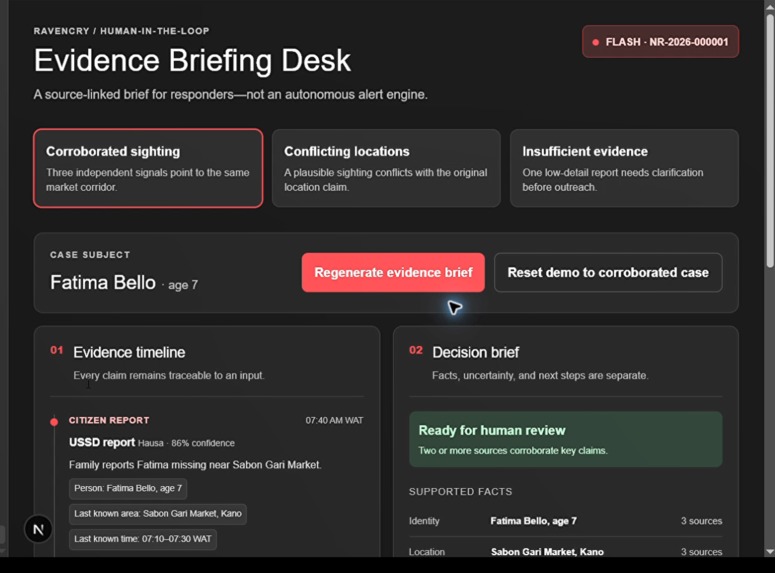This screenshot has width=775, height=573.
Task: Click the Fatima Bello case subject name
Action: coord(103,283)
